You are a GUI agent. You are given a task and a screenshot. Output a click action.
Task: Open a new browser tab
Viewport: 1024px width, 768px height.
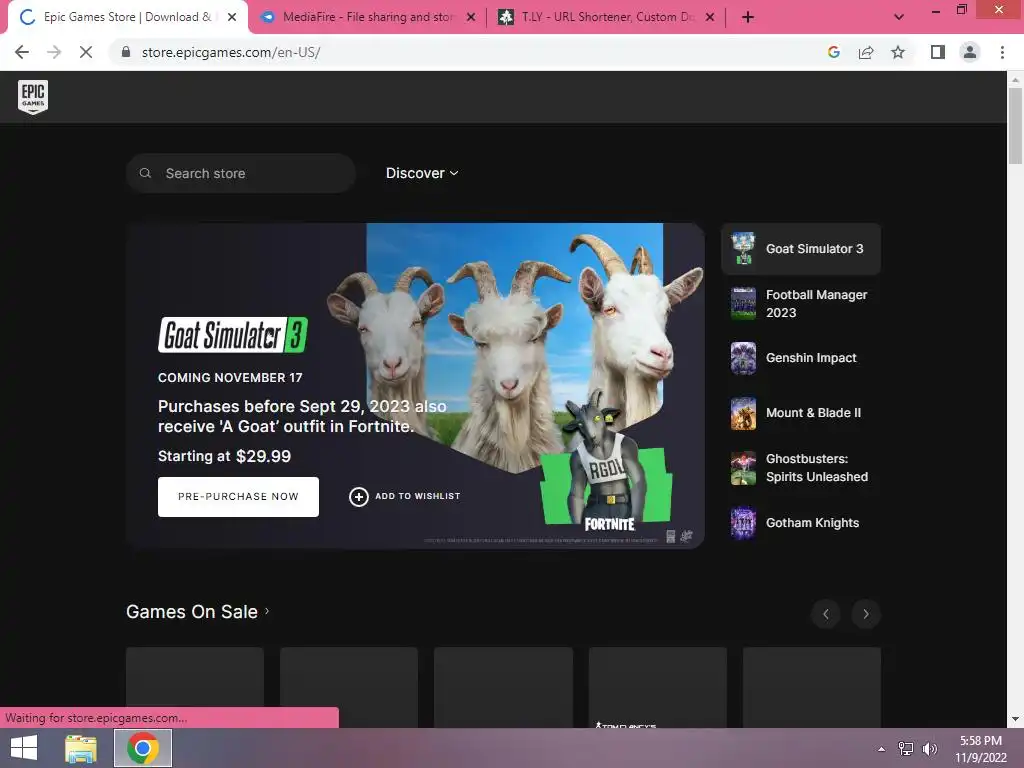pyautogui.click(x=748, y=18)
